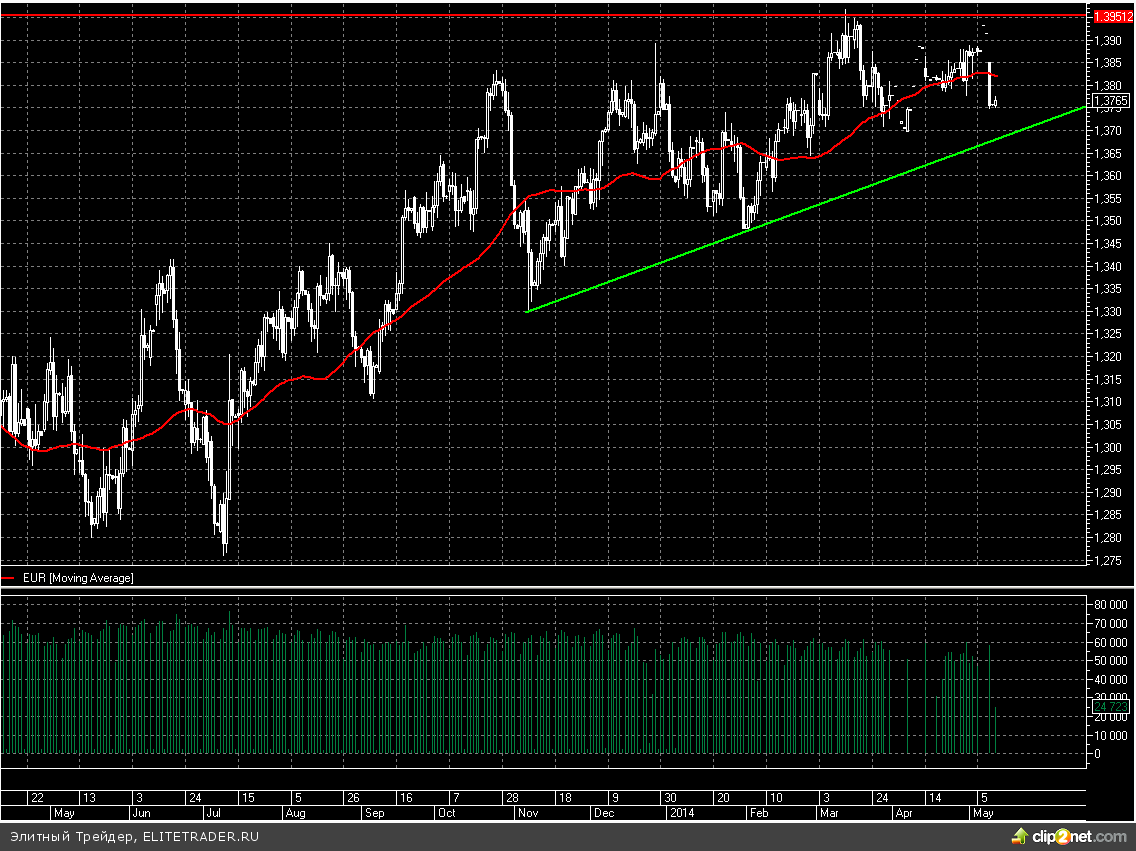Click the 1,275 price axis label
Viewport: 1136px width, 851px height.
click(1108, 561)
